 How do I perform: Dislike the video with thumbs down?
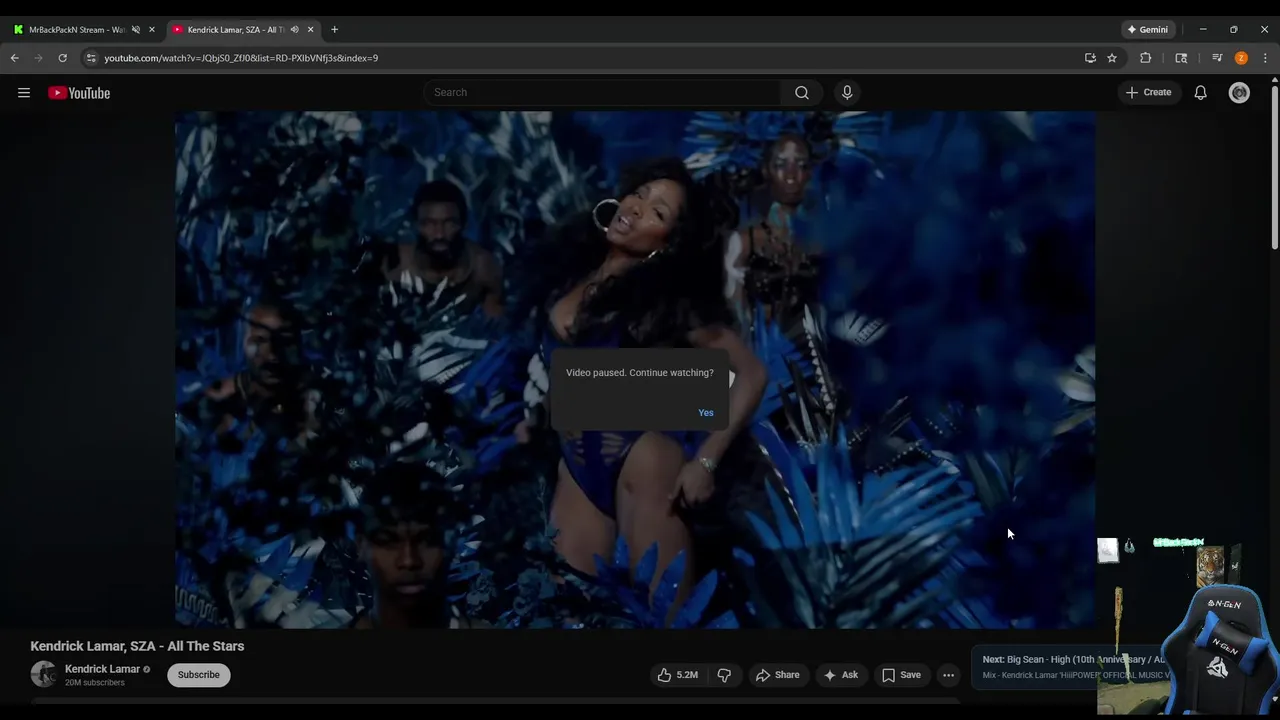click(x=724, y=675)
